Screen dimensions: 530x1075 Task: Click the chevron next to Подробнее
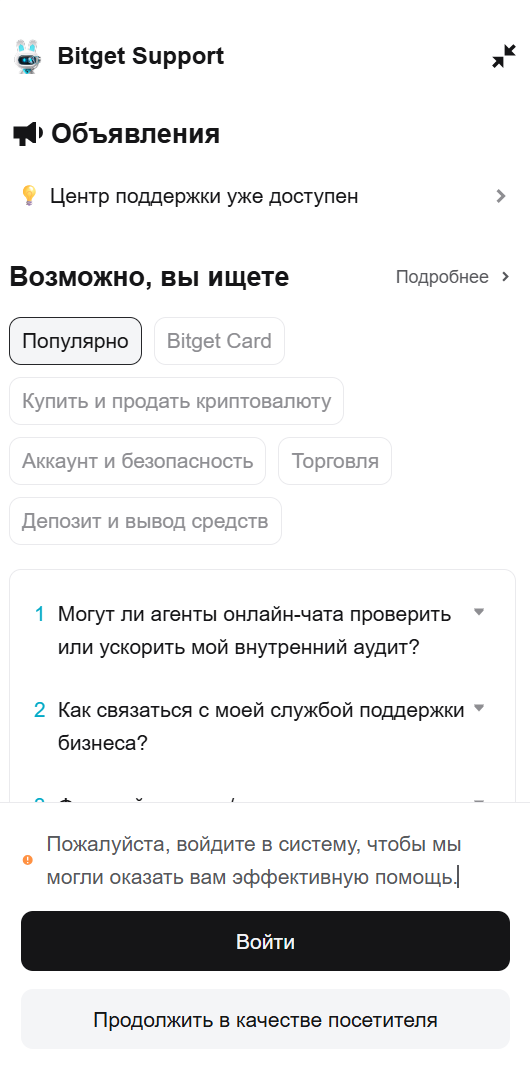[505, 277]
